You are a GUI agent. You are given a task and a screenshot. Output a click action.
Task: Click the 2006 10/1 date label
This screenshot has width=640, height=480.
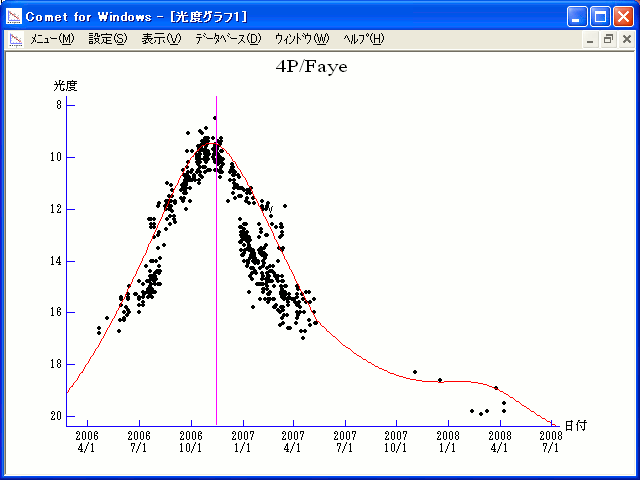[191, 442]
